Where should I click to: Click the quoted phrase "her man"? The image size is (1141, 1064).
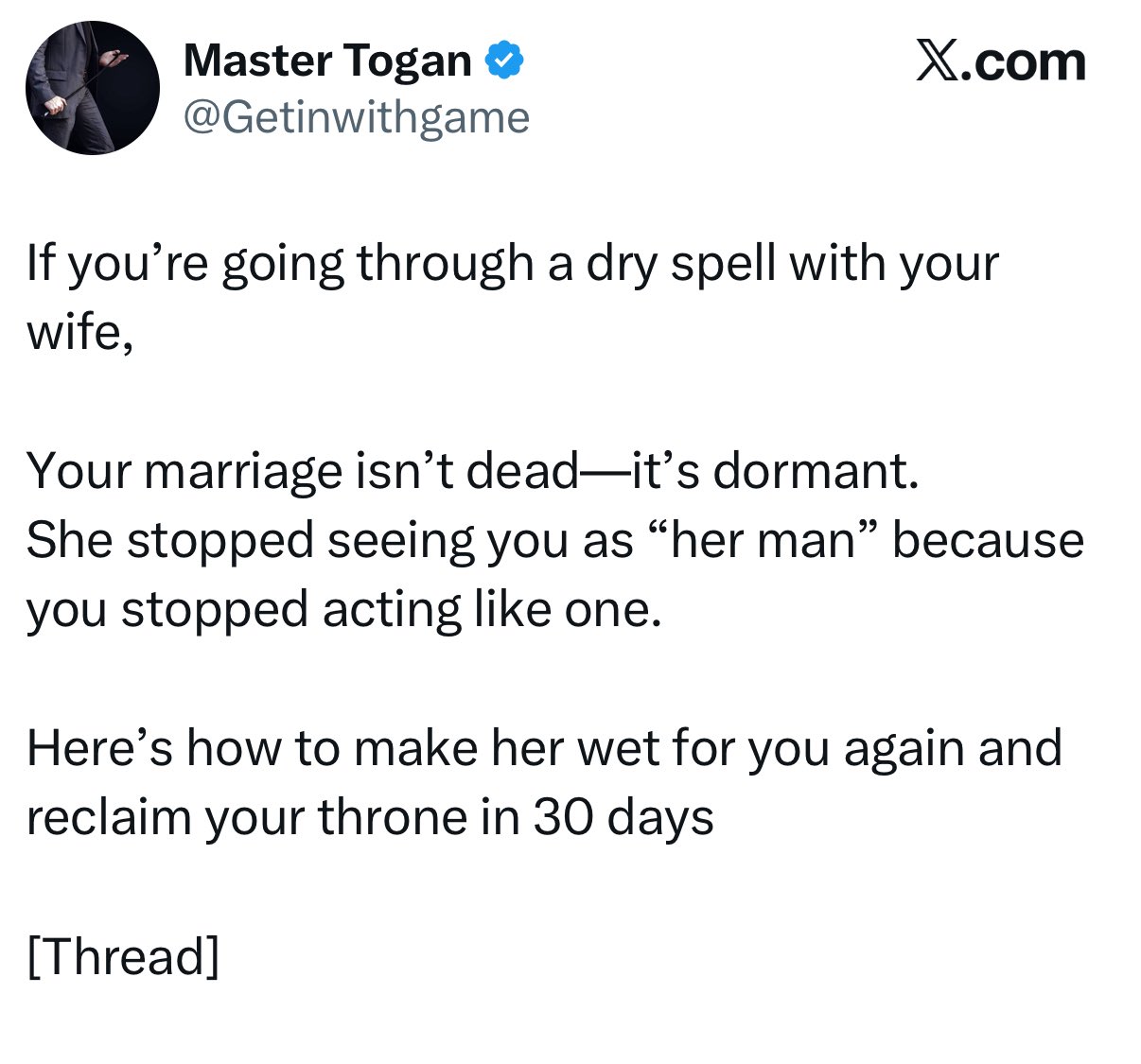click(x=763, y=540)
